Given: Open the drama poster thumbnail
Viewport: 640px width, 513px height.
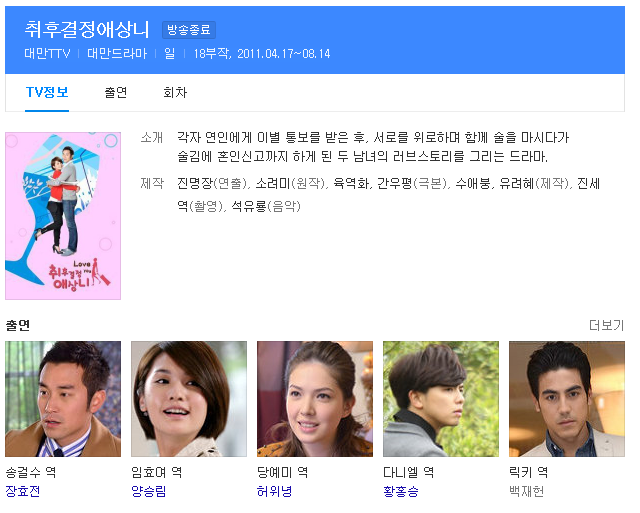Looking at the screenshot, I should [63, 216].
